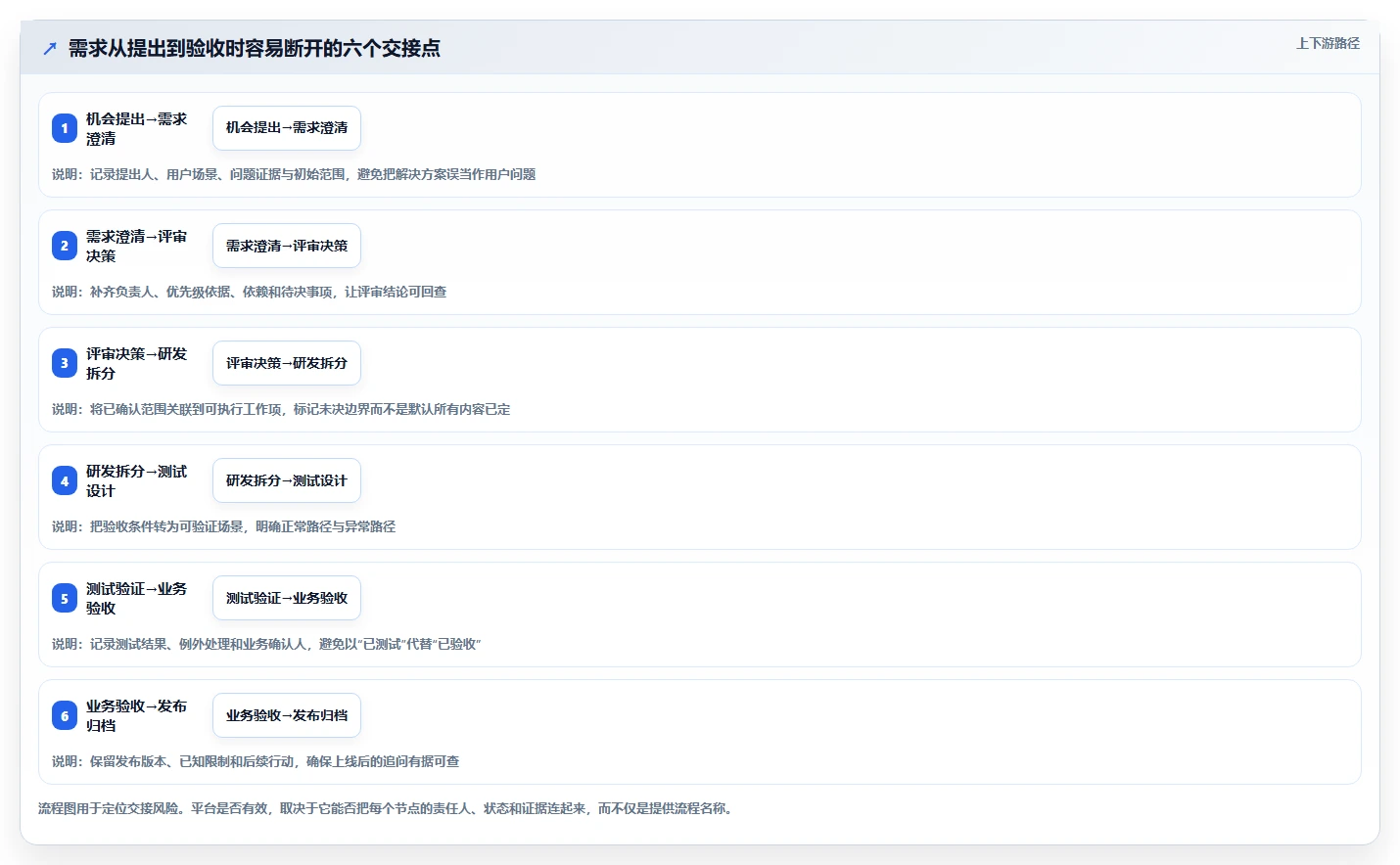Select step badge number 4
1400x865 pixels.
pyautogui.click(x=65, y=480)
